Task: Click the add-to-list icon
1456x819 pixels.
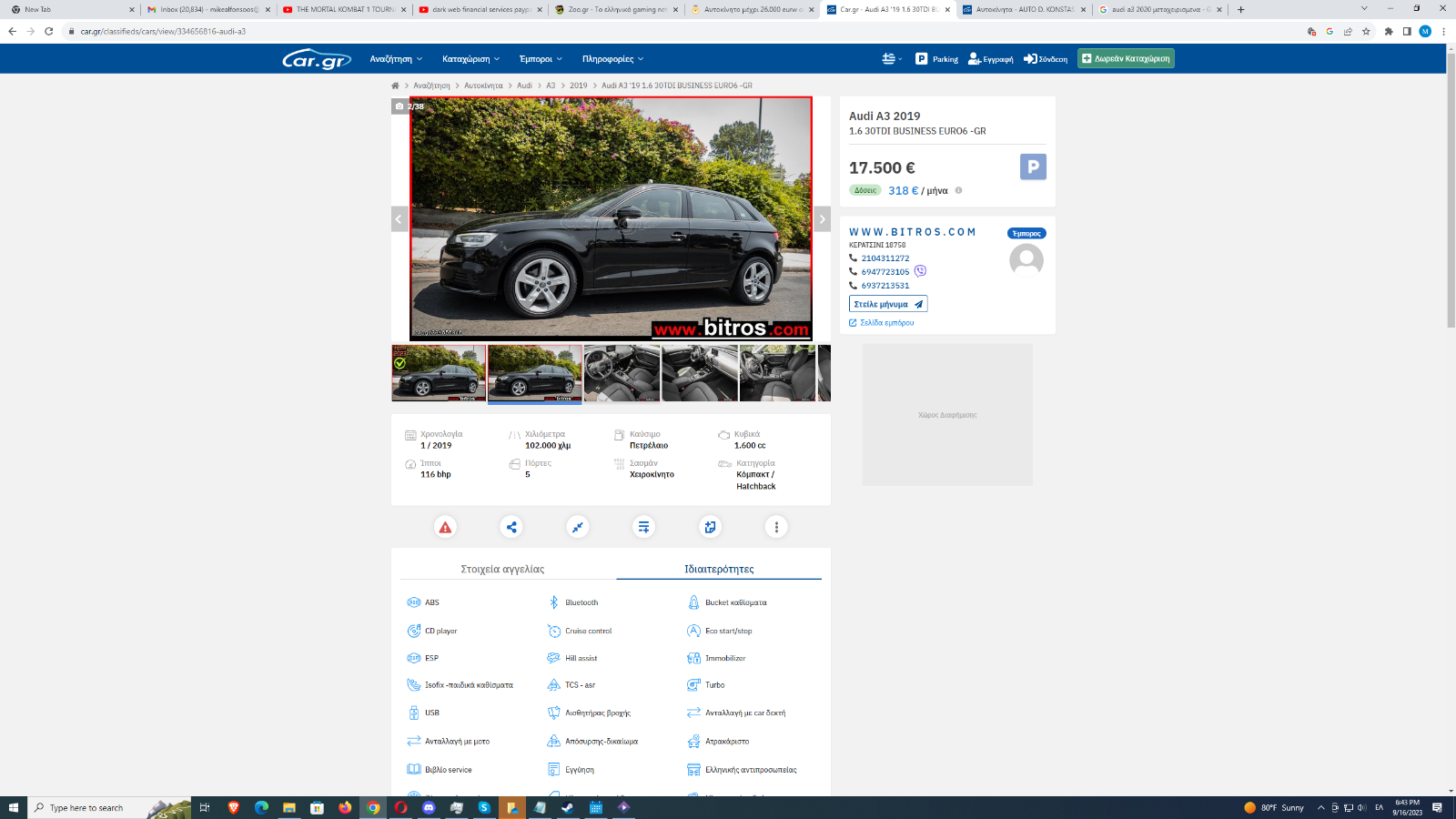Action: (x=643, y=527)
